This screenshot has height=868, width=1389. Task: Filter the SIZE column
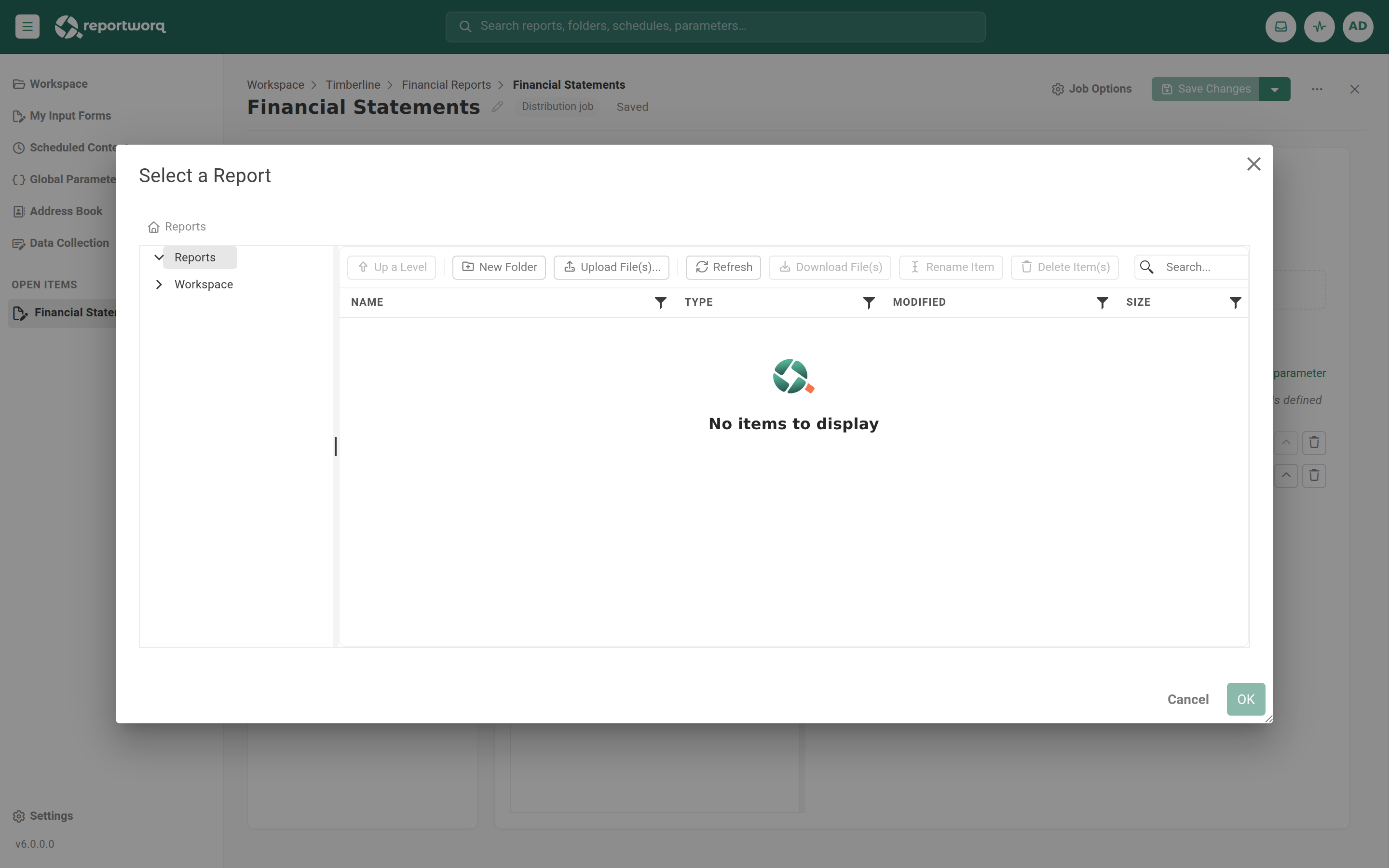tap(1235, 302)
